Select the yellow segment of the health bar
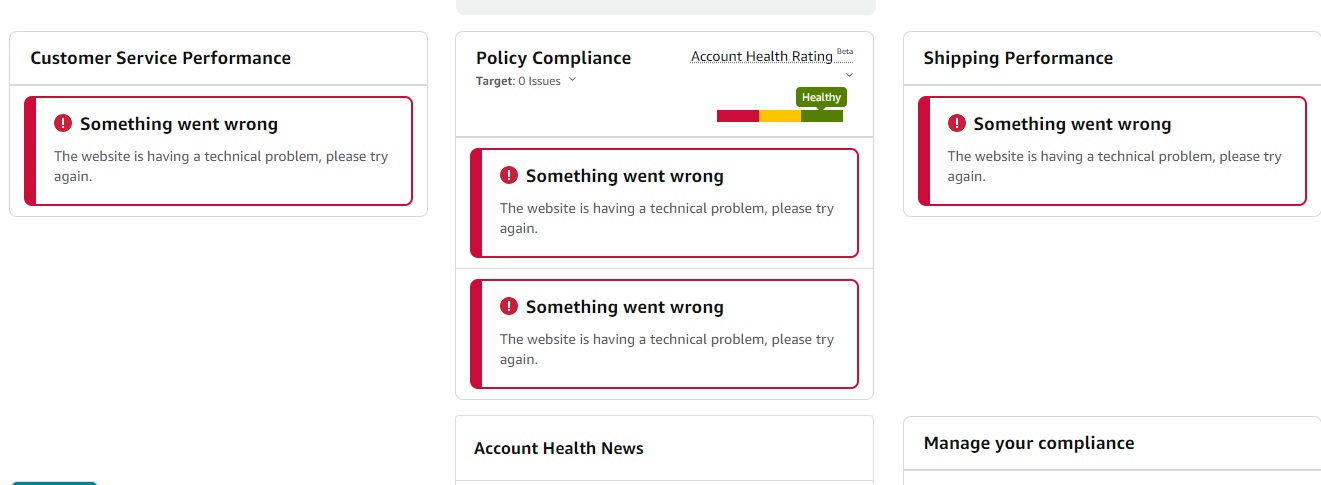1321x485 pixels. click(780, 116)
